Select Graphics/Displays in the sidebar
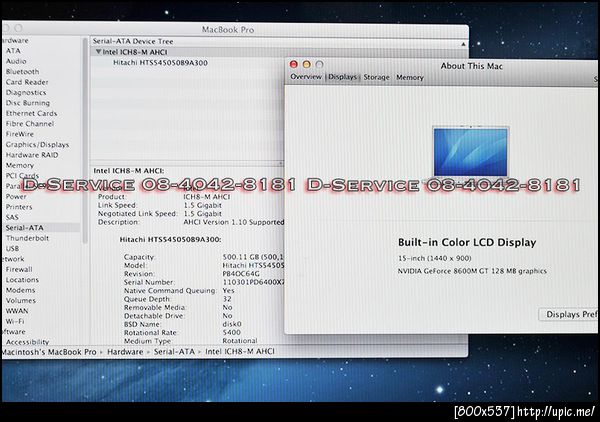The width and height of the screenshot is (600, 422). (37, 145)
